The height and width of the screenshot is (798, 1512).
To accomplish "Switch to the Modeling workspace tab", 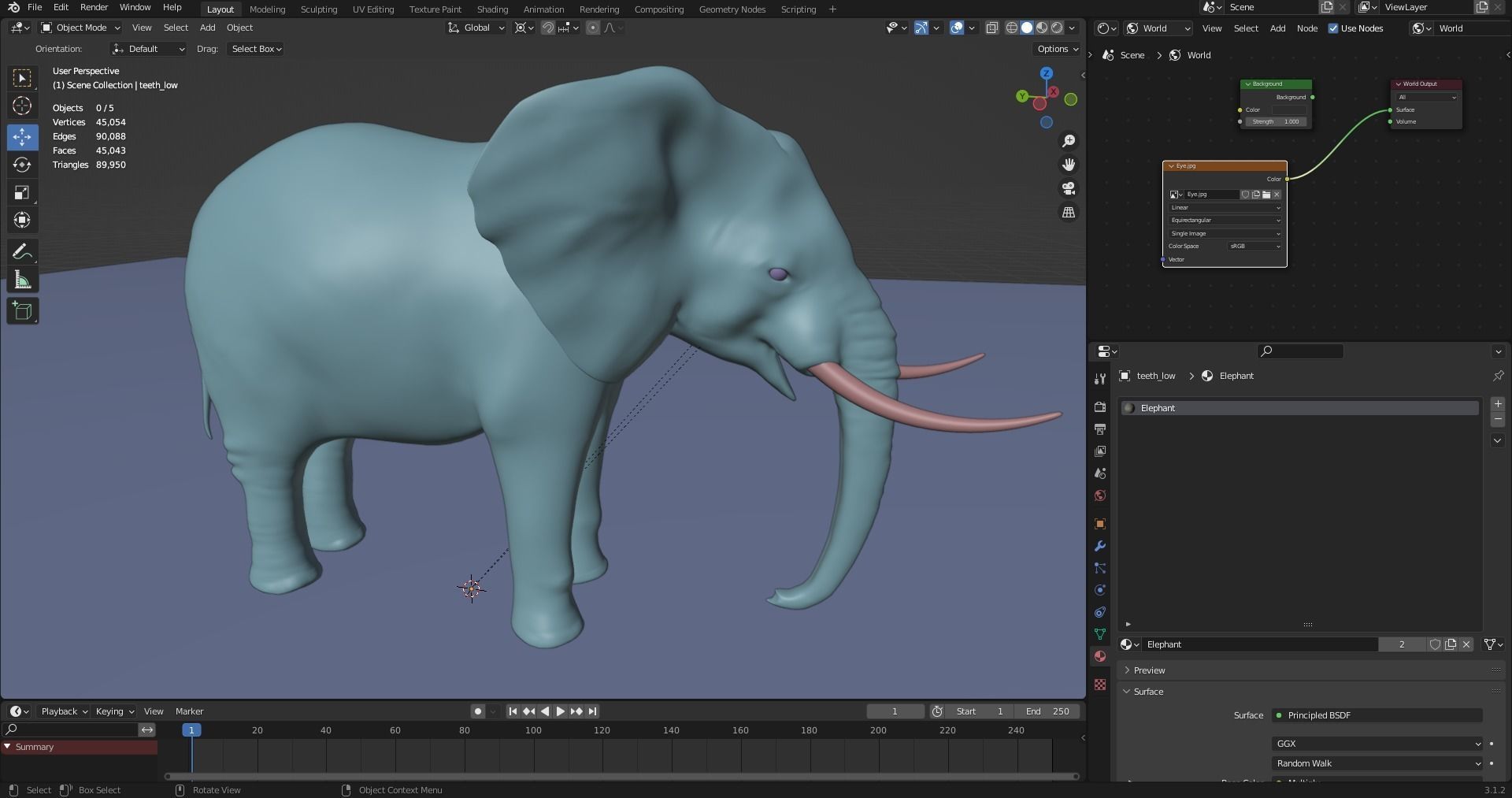I will [x=267, y=9].
